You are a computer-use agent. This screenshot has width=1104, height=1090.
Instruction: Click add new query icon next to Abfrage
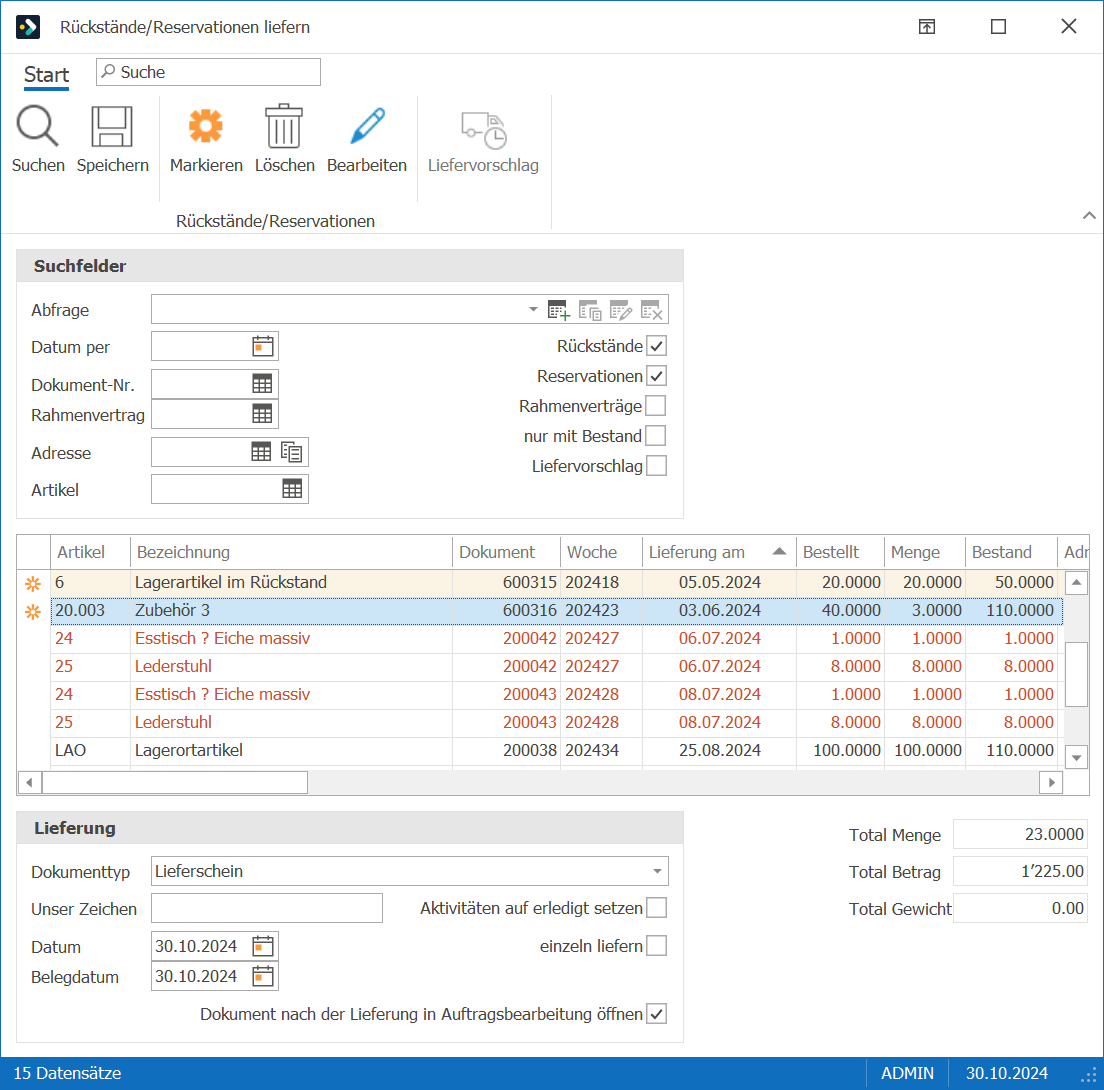click(559, 310)
